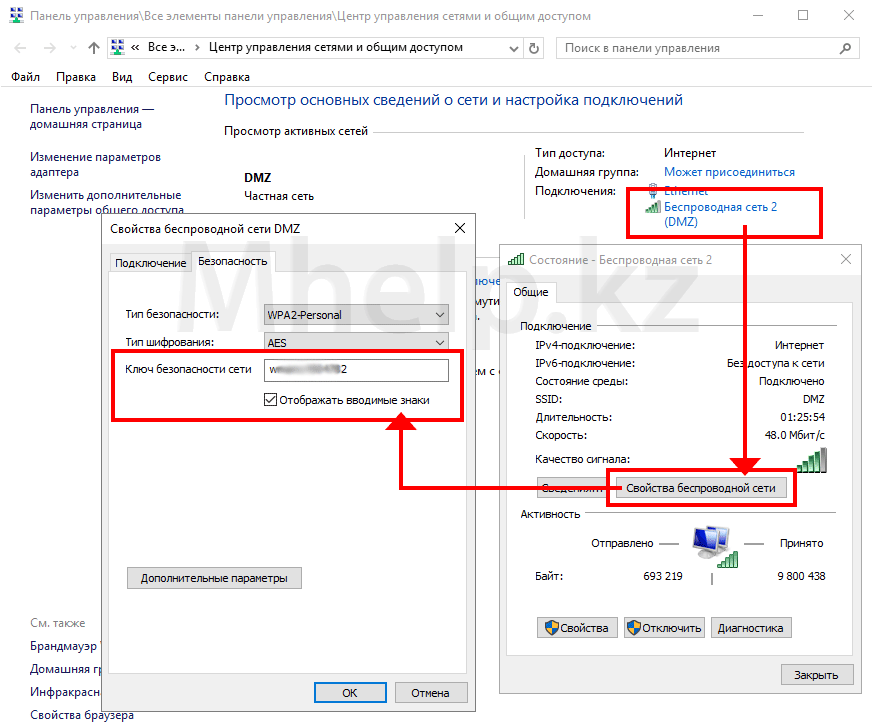
Task: Toggle the "Отображать вводимые знаки" checkbox
Action: (x=270, y=400)
